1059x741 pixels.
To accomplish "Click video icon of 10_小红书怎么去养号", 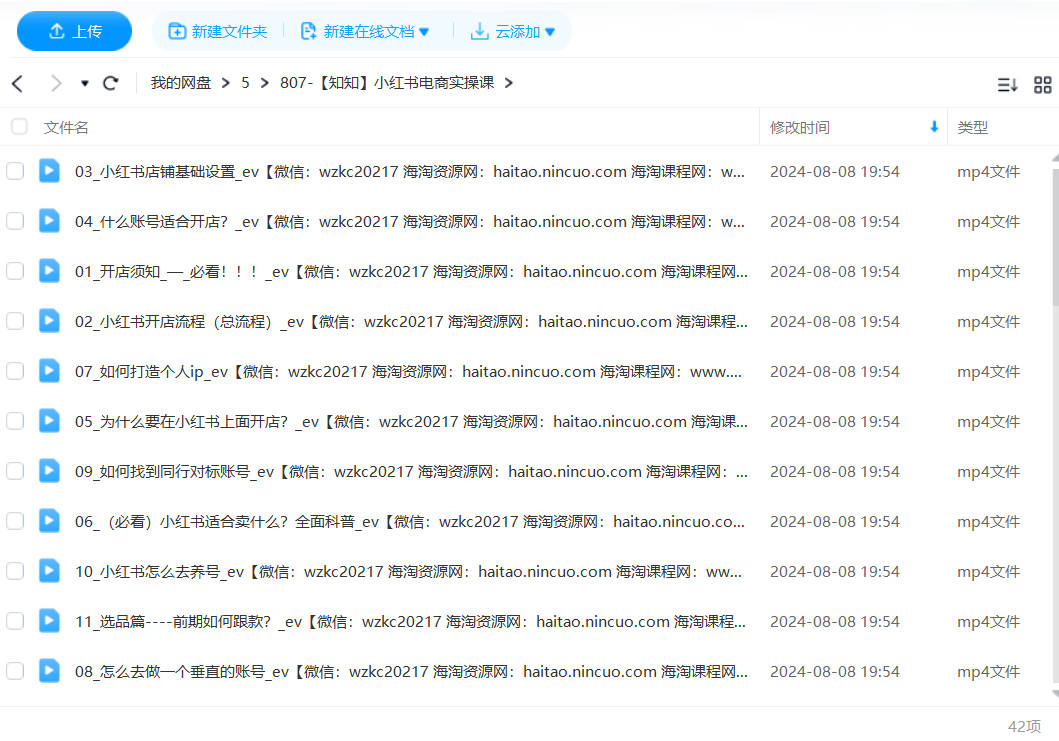I will point(49,571).
